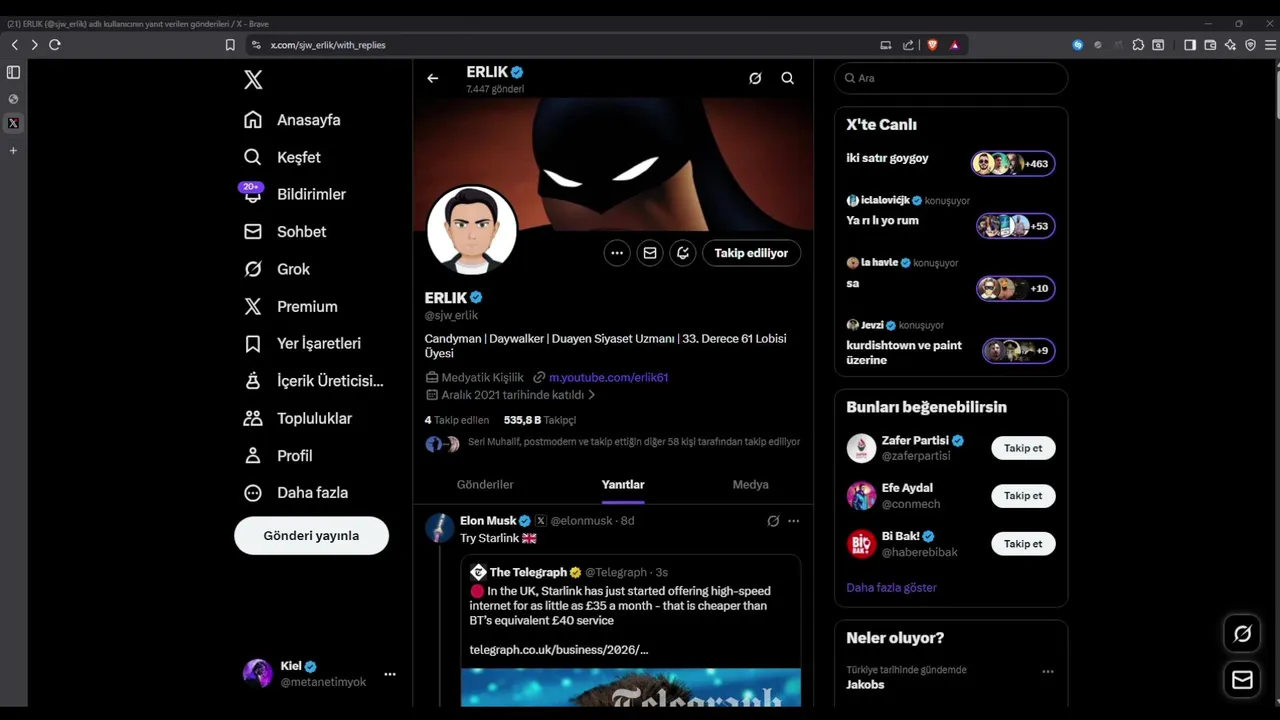Click the bookmark icon in address bar
Image resolution: width=1280 pixels, height=720 pixels.
pyautogui.click(x=230, y=45)
